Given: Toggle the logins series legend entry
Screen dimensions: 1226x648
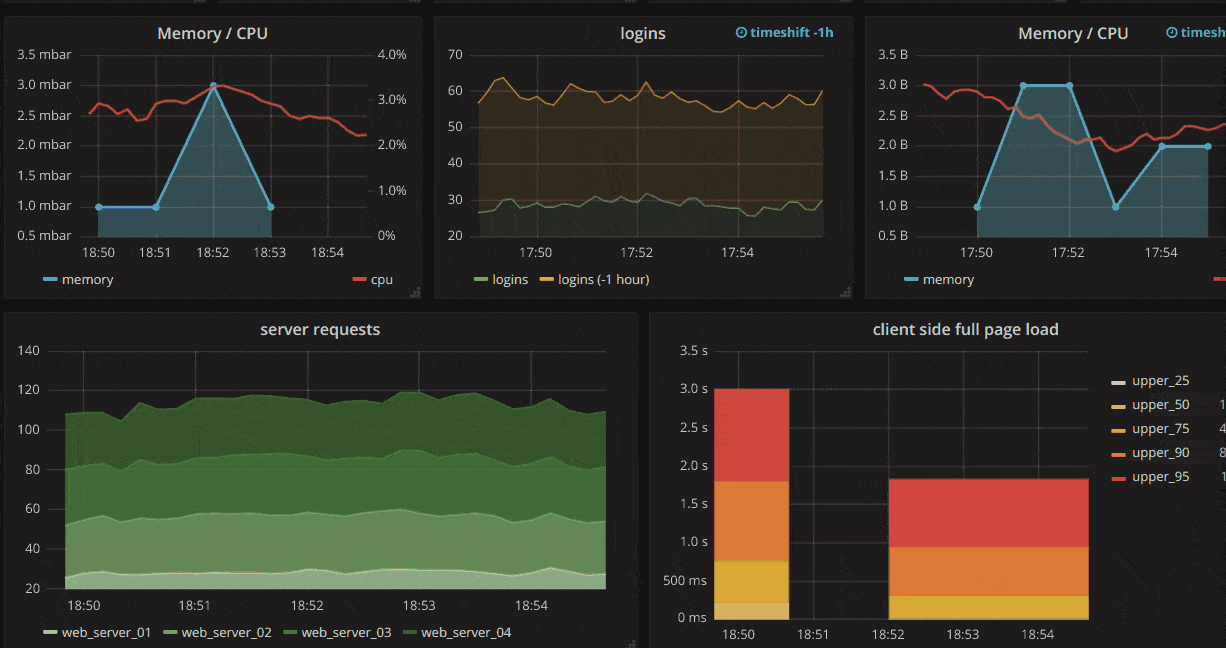Looking at the screenshot, I should (x=510, y=280).
